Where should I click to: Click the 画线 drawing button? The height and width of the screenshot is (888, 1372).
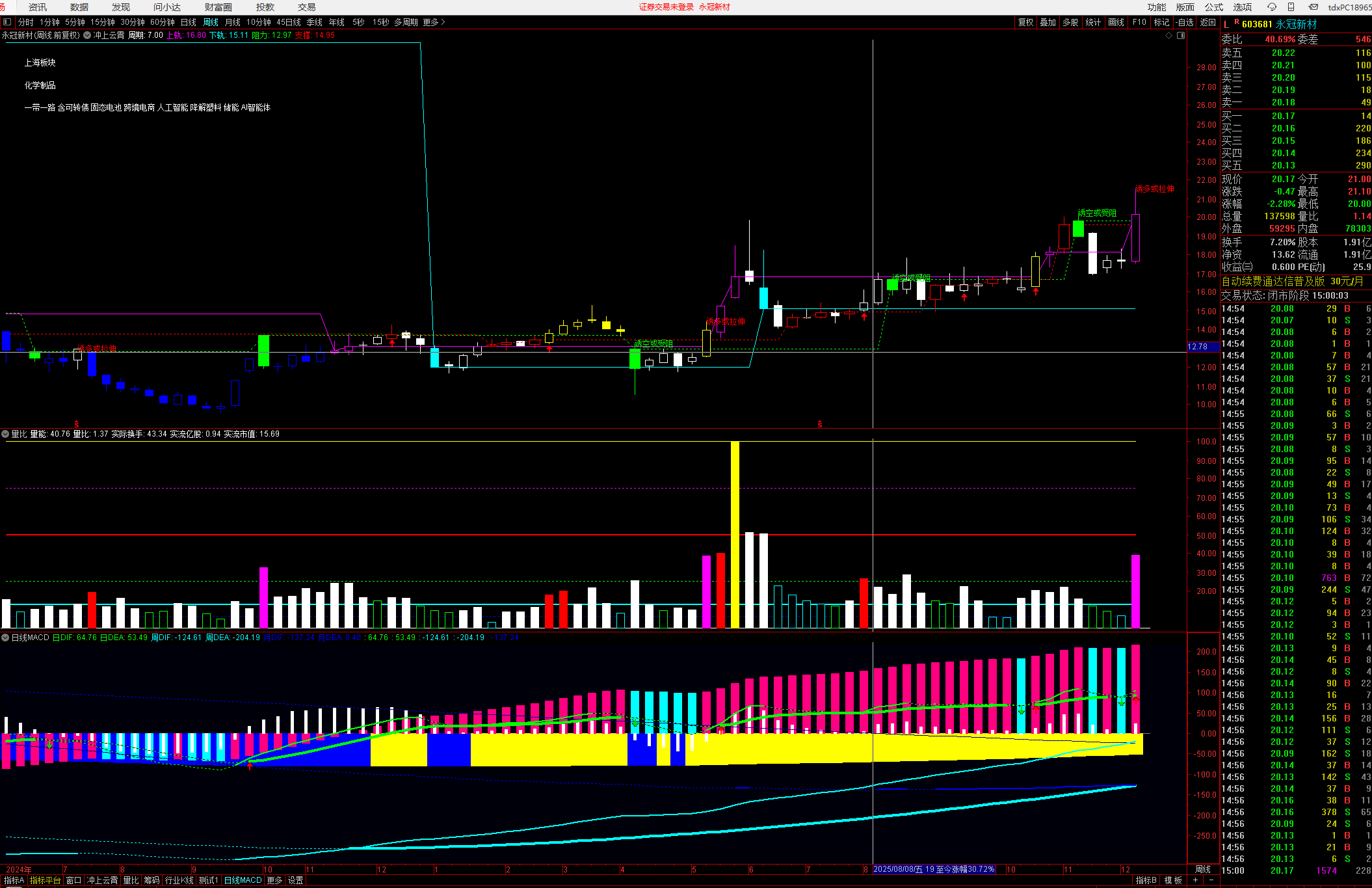(1116, 22)
